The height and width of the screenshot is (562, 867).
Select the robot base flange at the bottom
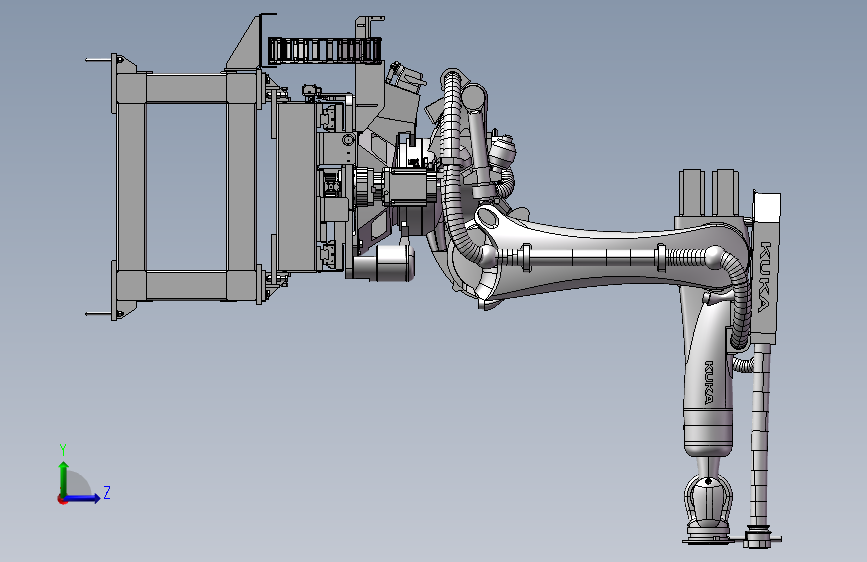(x=709, y=538)
